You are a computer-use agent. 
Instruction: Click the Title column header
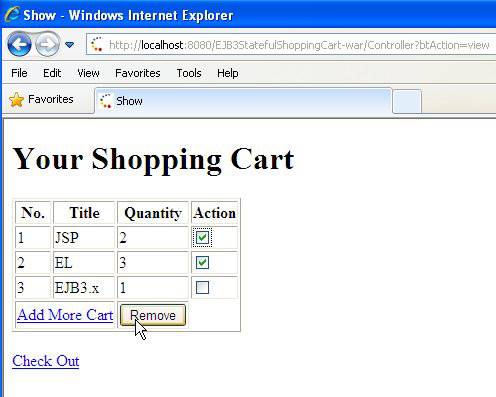tap(84, 213)
